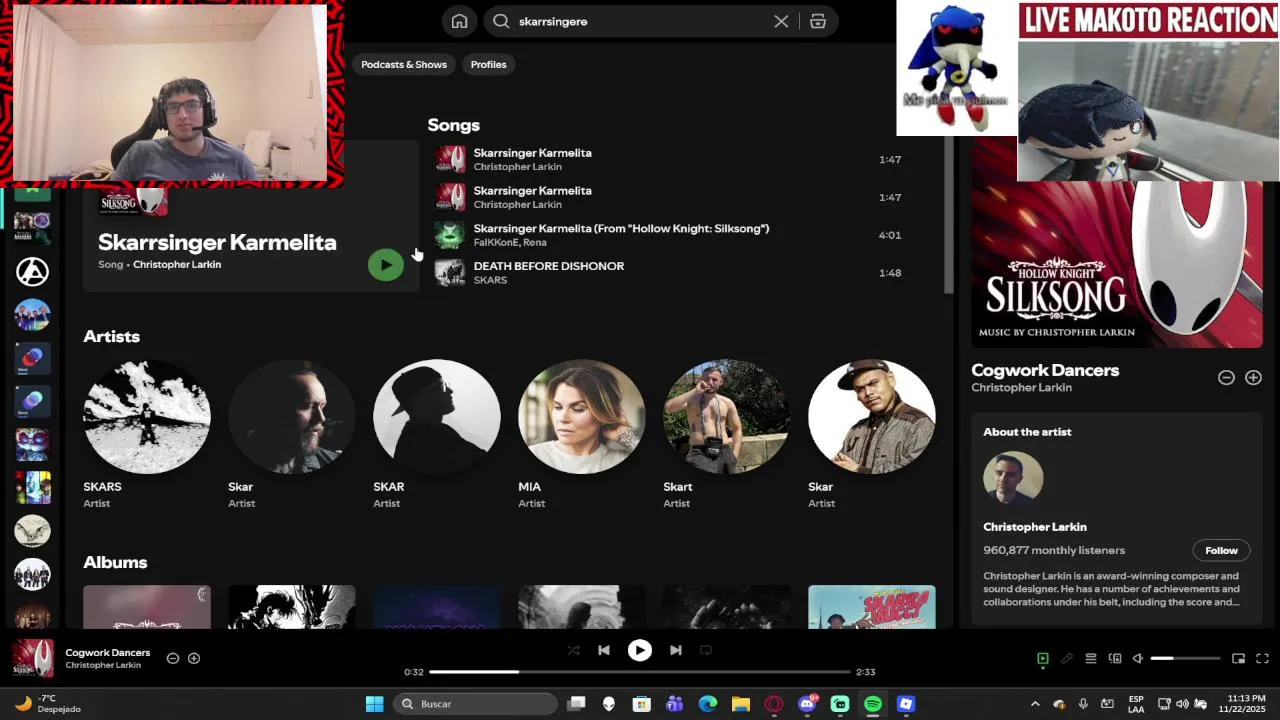Open Opera GX from the taskbar
1280x720 pixels.
[x=774, y=704]
